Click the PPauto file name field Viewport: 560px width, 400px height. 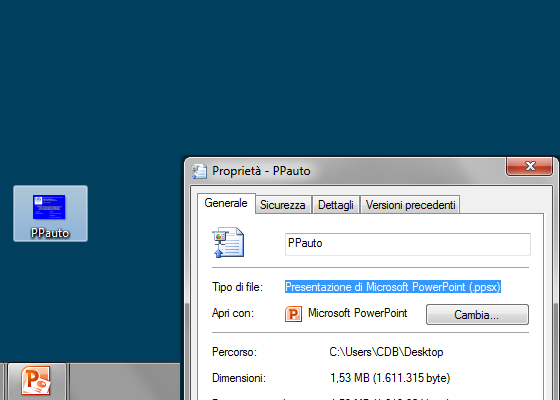tap(408, 244)
